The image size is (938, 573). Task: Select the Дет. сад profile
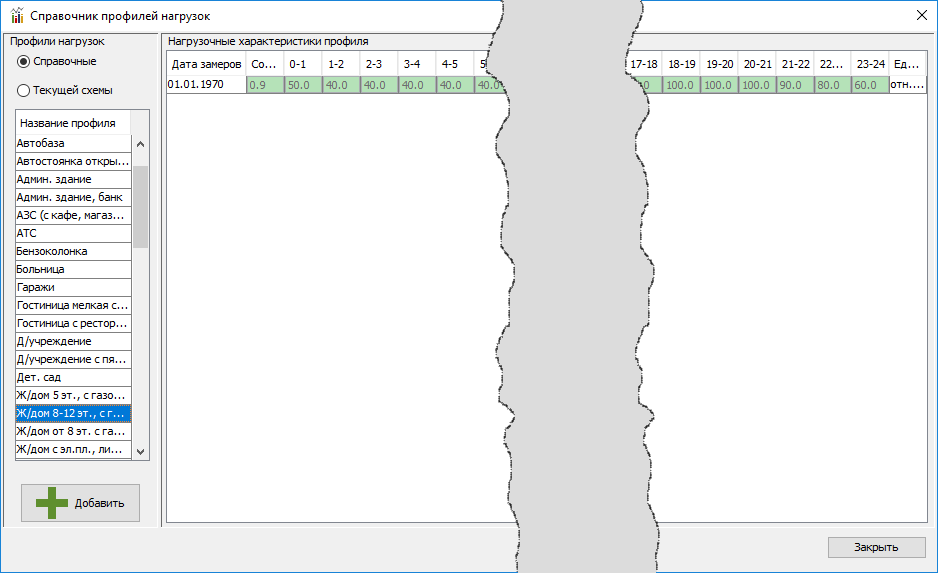pos(73,377)
